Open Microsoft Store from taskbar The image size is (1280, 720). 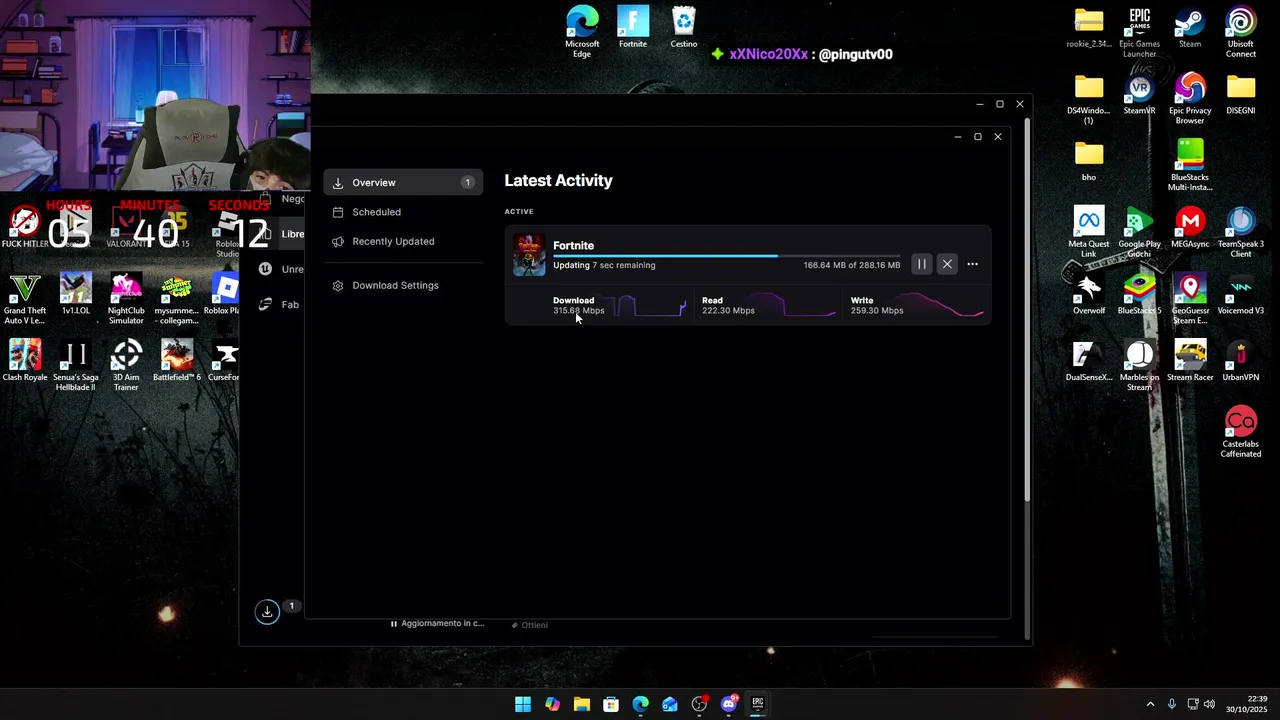tap(611, 704)
